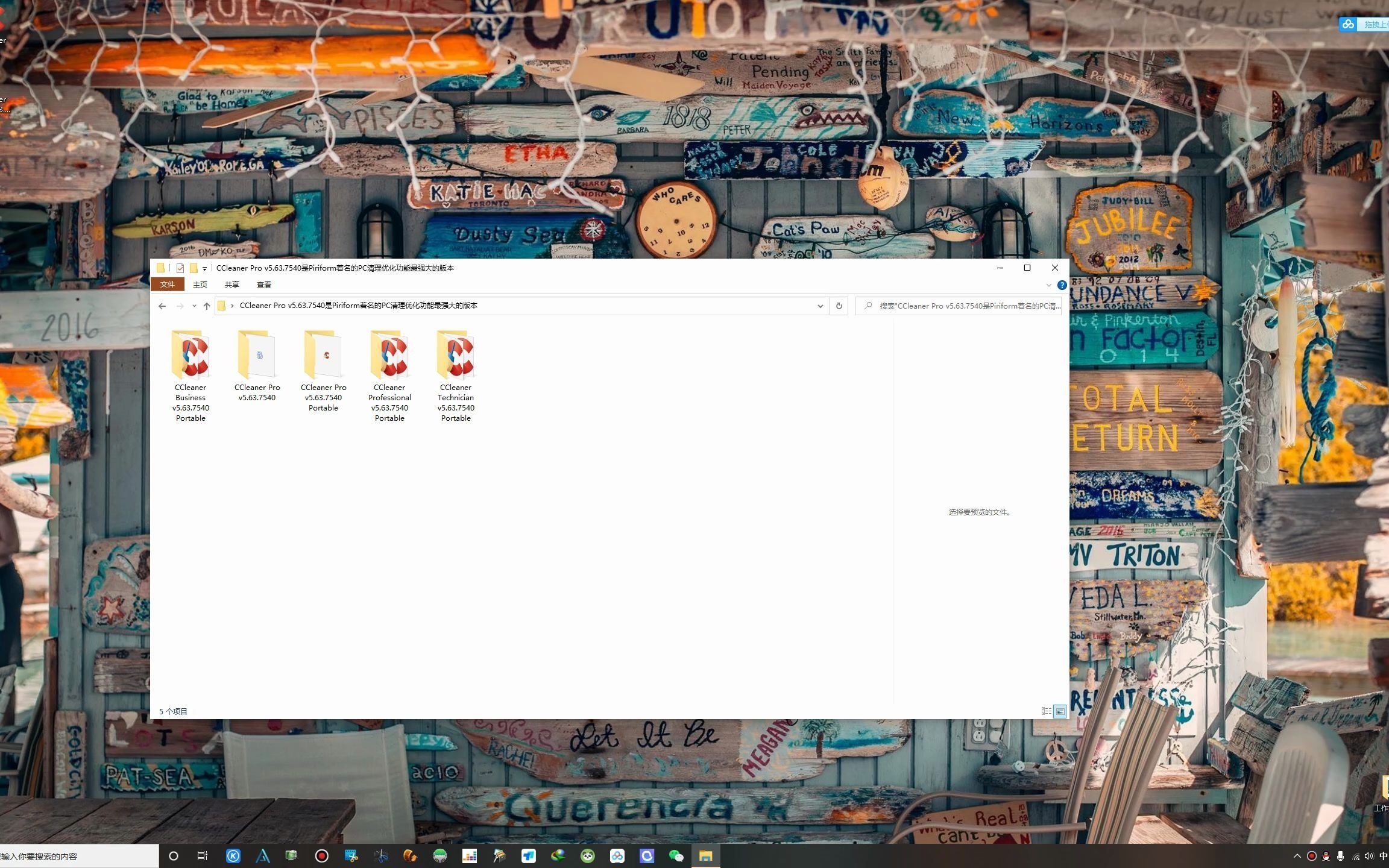Click the Back navigation arrow

[162, 306]
